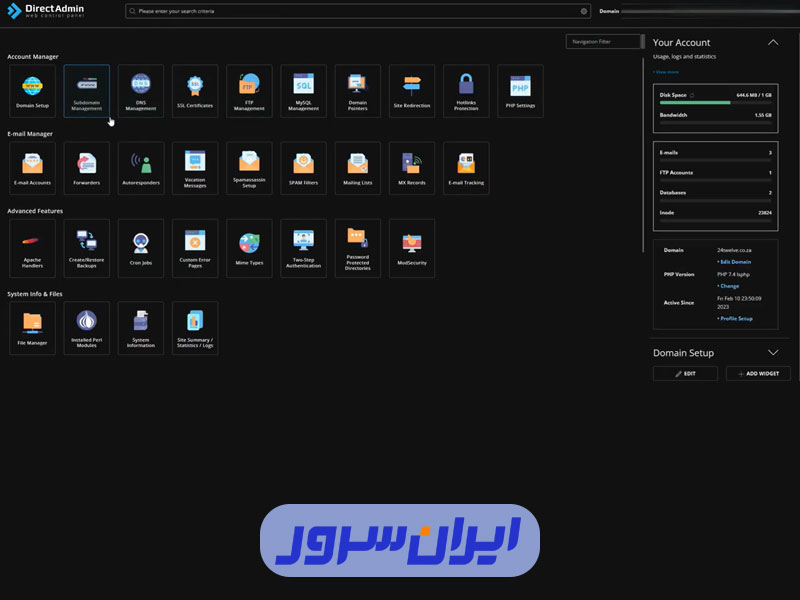The width and height of the screenshot is (800, 600).
Task: Expand the Domain Setup section
Action: (773, 352)
